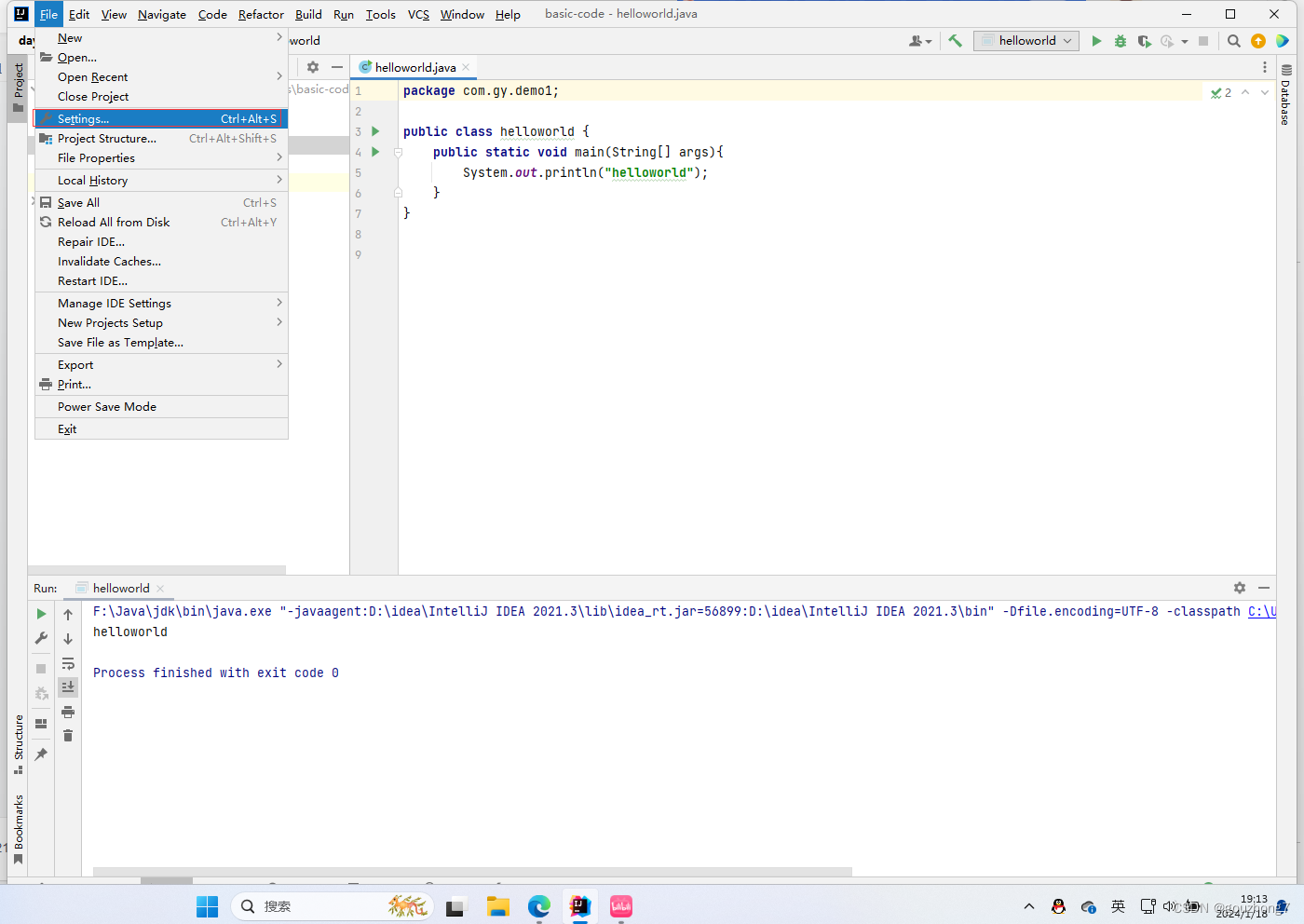The height and width of the screenshot is (924, 1304).
Task: Print Run console output icon
Action: pos(68,713)
